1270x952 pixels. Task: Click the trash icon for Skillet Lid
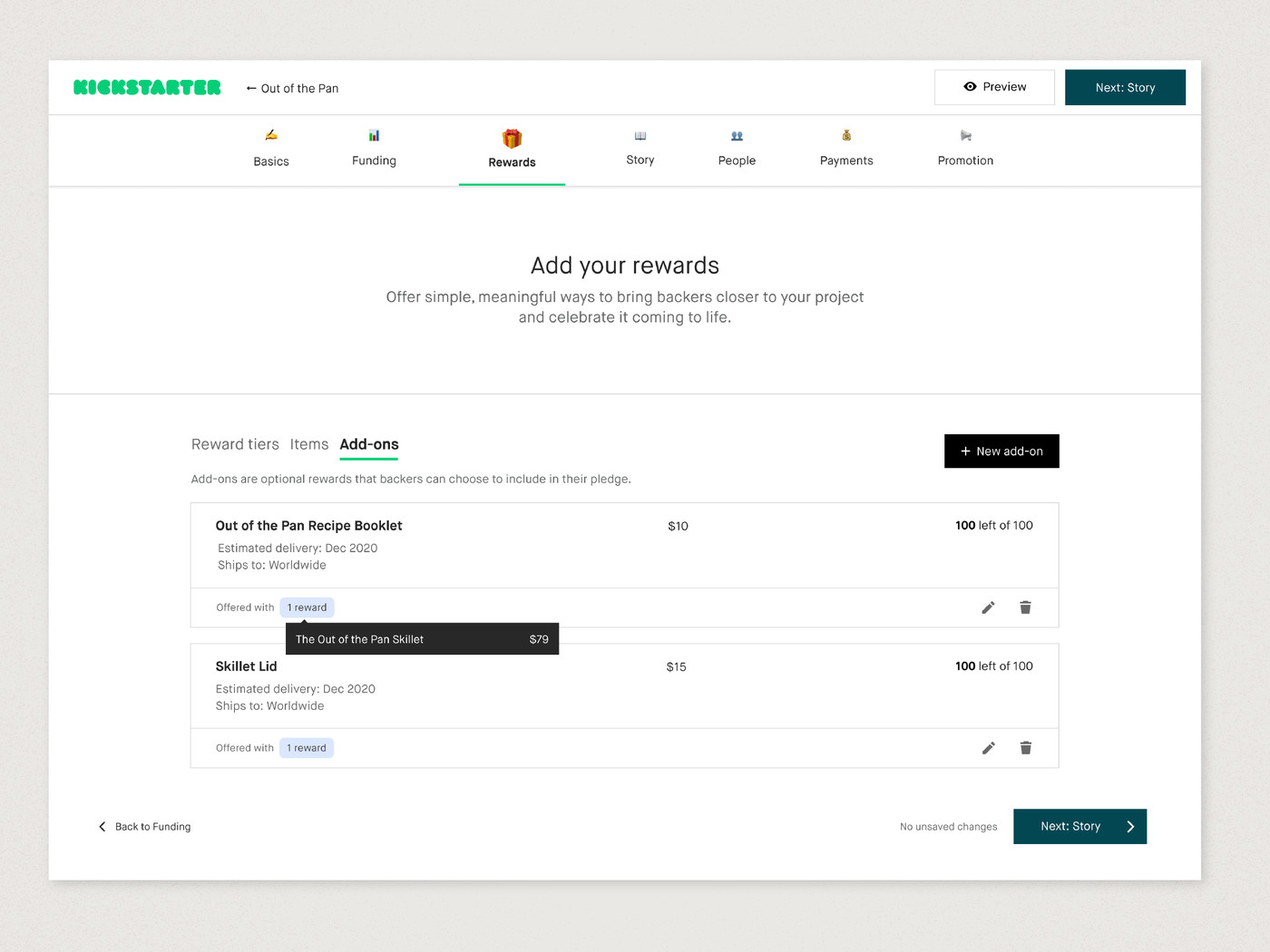coord(1025,748)
